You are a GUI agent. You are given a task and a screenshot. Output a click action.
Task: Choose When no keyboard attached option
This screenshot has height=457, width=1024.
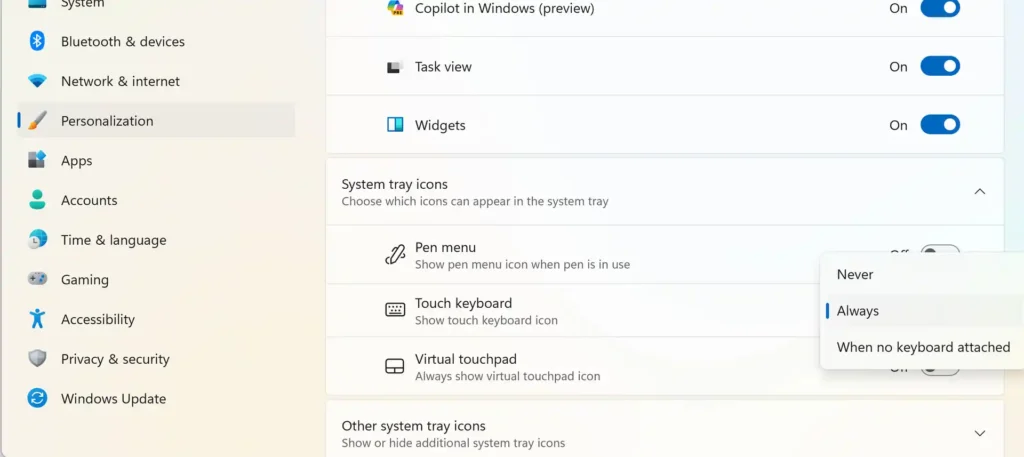(921, 347)
